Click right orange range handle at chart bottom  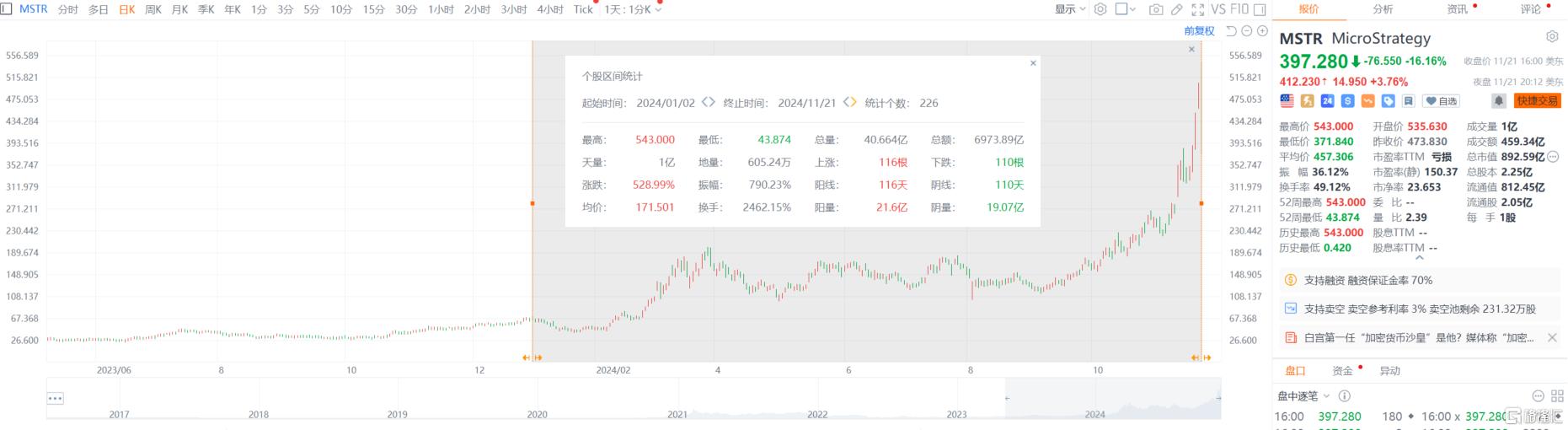[1201, 357]
